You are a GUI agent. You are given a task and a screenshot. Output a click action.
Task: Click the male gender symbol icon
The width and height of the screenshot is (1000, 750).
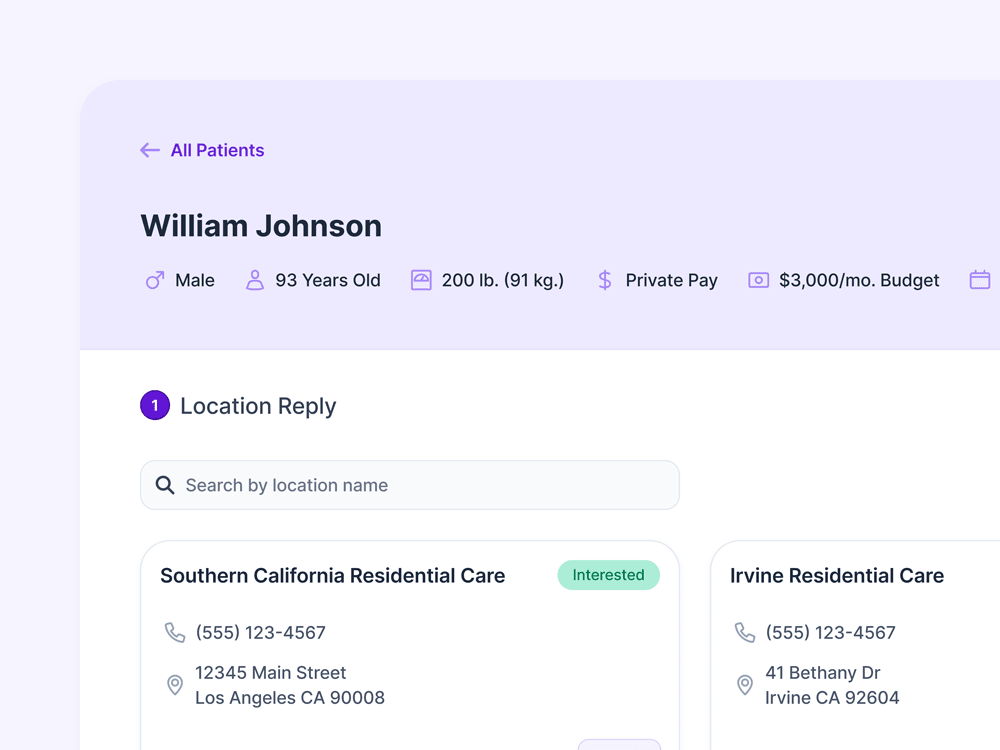155,280
